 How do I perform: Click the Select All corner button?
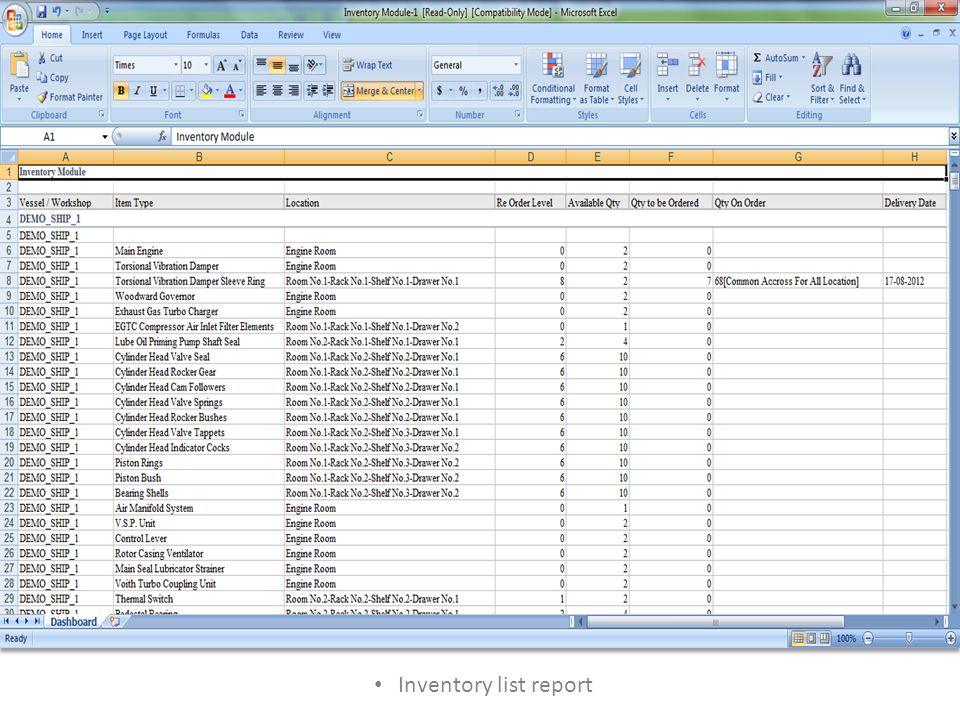coord(9,157)
